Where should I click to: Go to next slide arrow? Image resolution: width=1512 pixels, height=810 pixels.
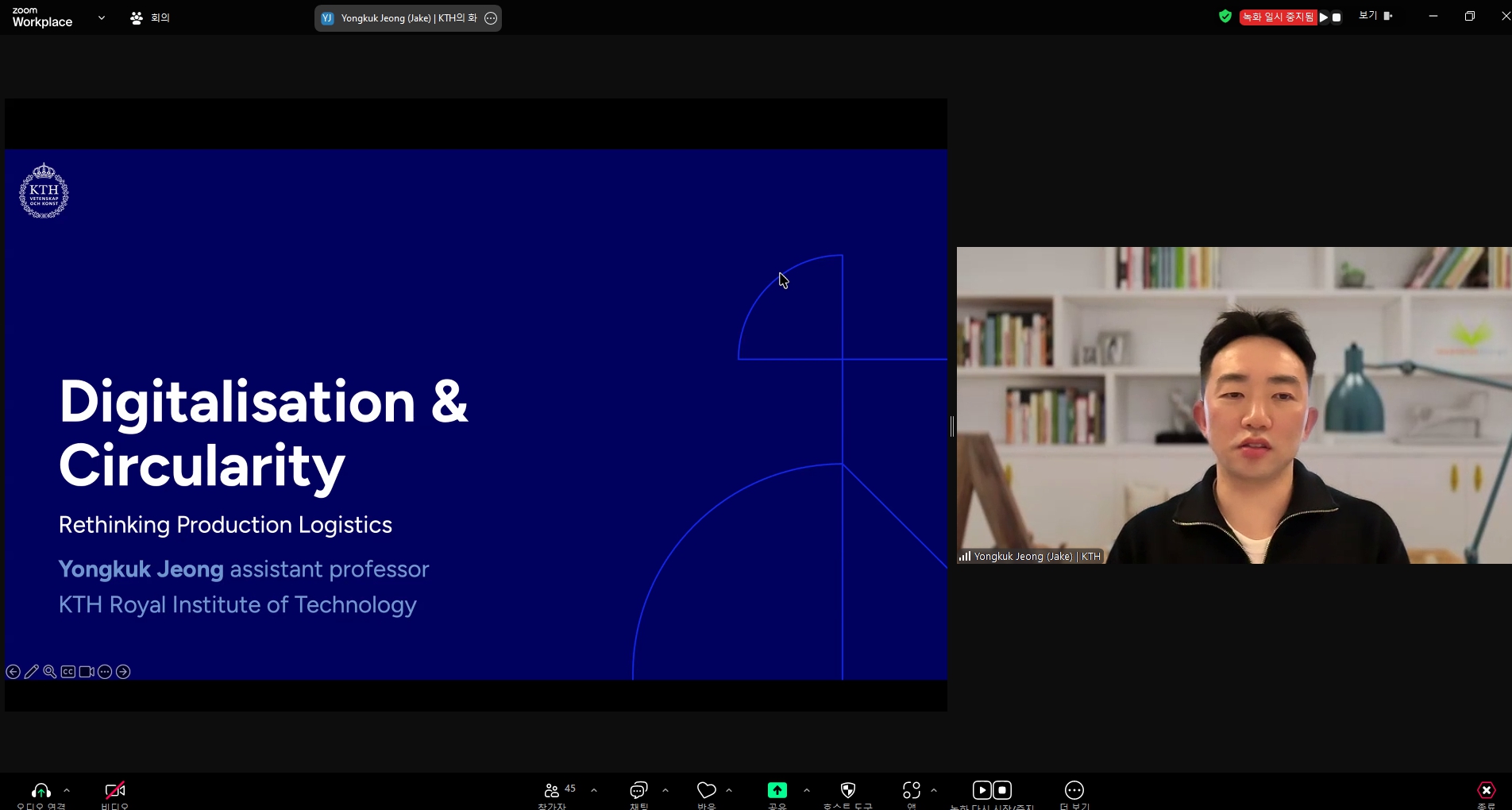[x=123, y=672]
